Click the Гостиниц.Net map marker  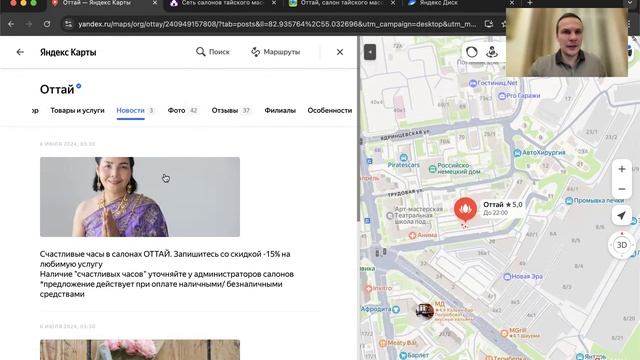(x=493, y=83)
